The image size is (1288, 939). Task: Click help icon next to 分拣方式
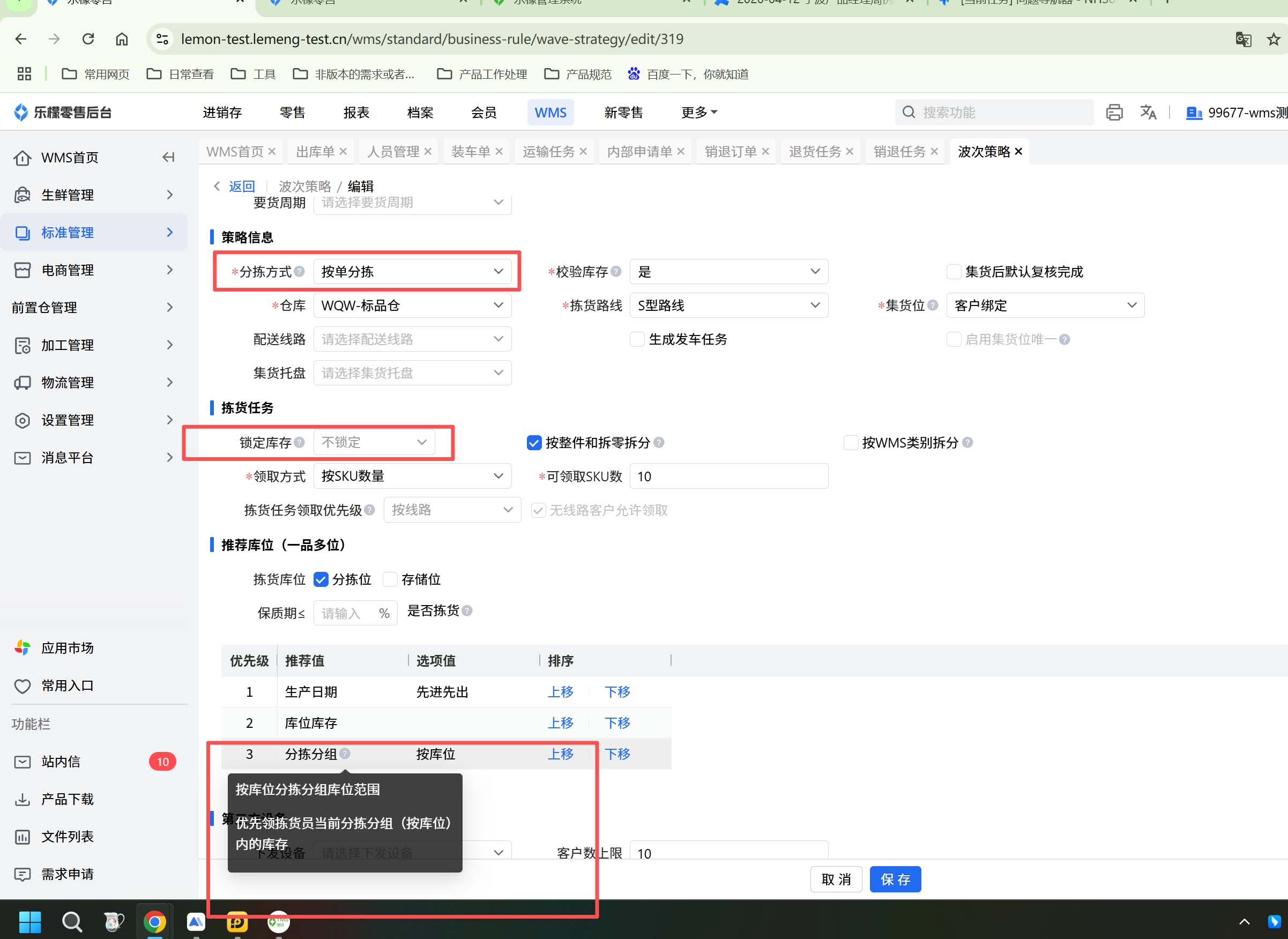(300, 272)
